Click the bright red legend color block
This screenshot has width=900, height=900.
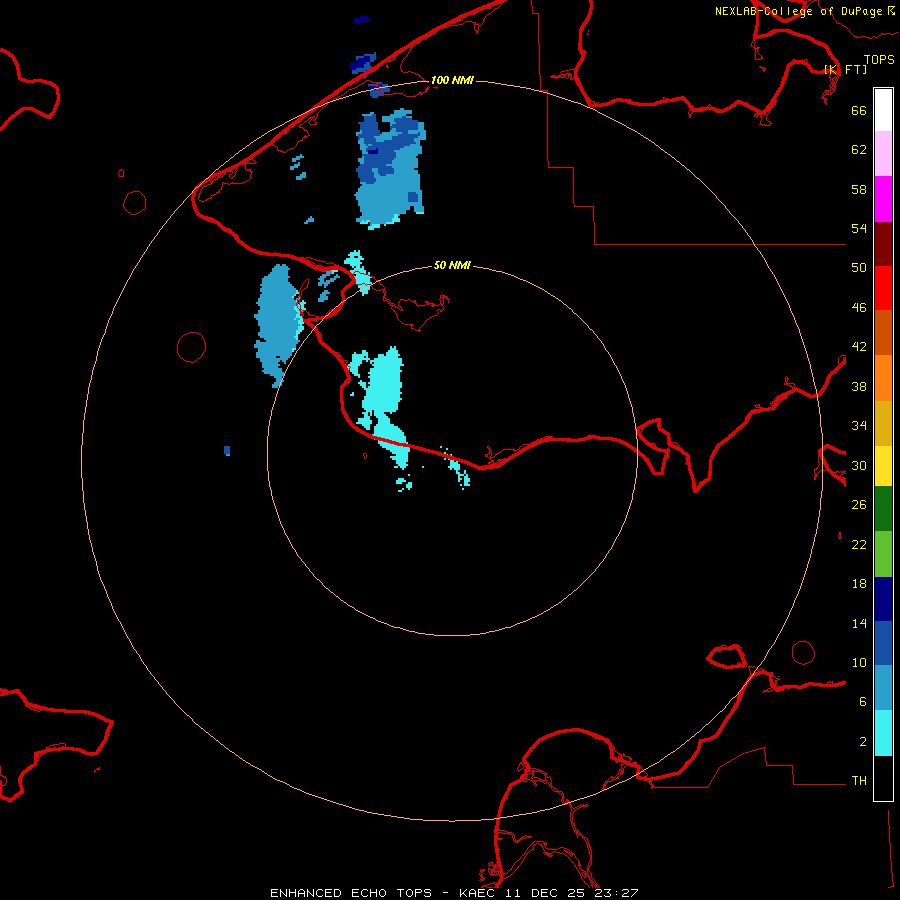883,288
